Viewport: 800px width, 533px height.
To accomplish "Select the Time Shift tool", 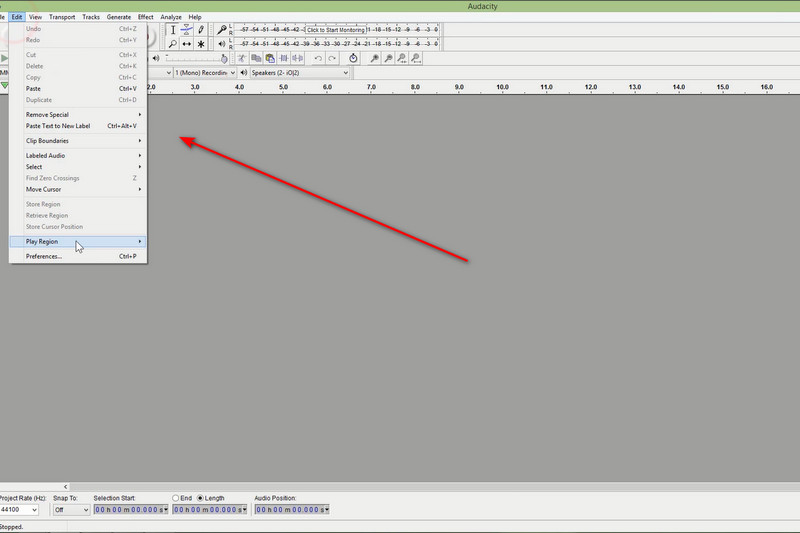I will (187, 44).
